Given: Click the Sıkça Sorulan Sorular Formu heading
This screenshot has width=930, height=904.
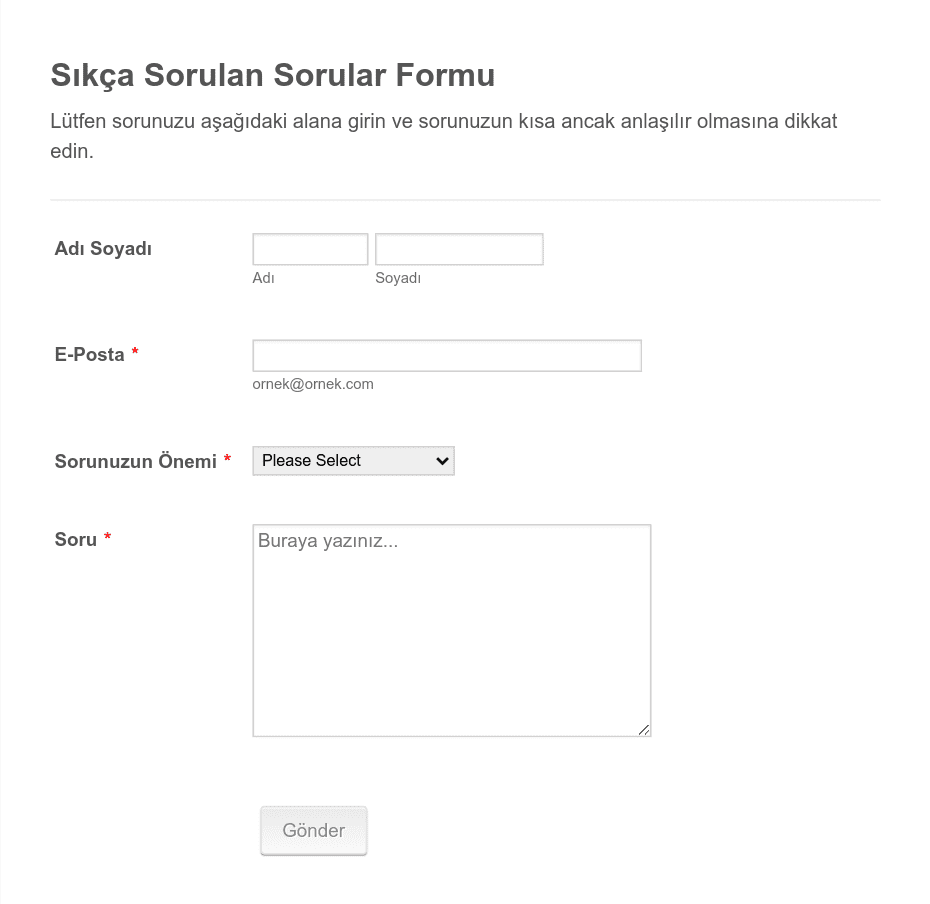Looking at the screenshot, I should 273,75.
